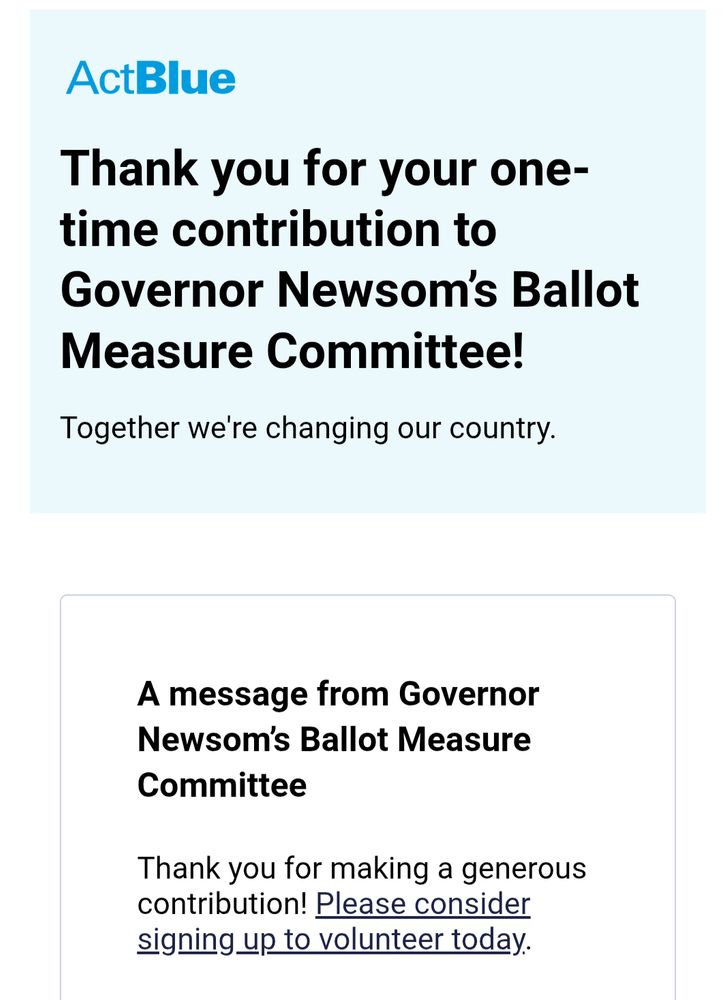Click the 'time contribution to' headline line
Image resolution: width=727 pixels, height=1000 pixels.
279,229
